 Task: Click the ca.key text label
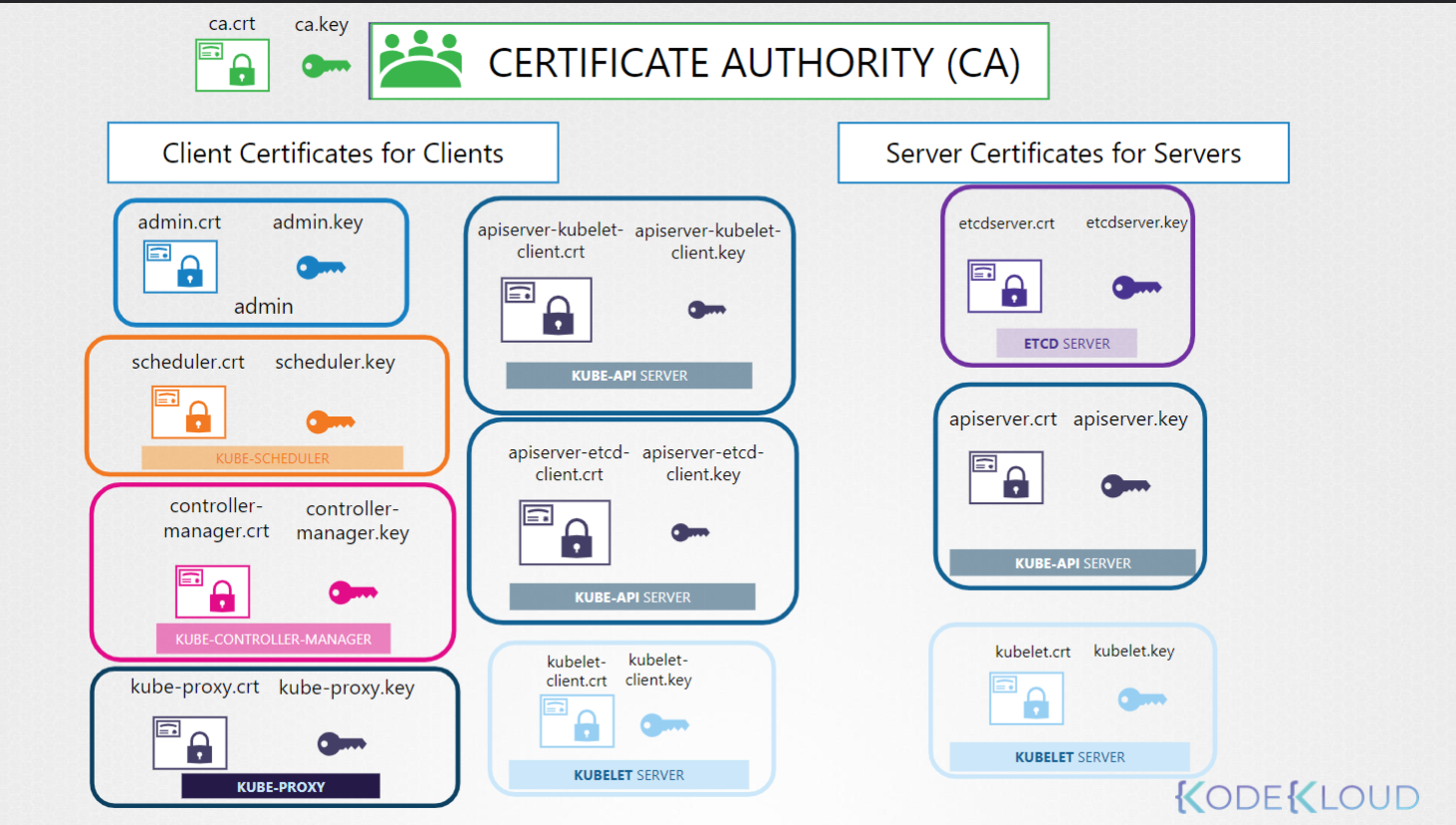pyautogui.click(x=322, y=25)
